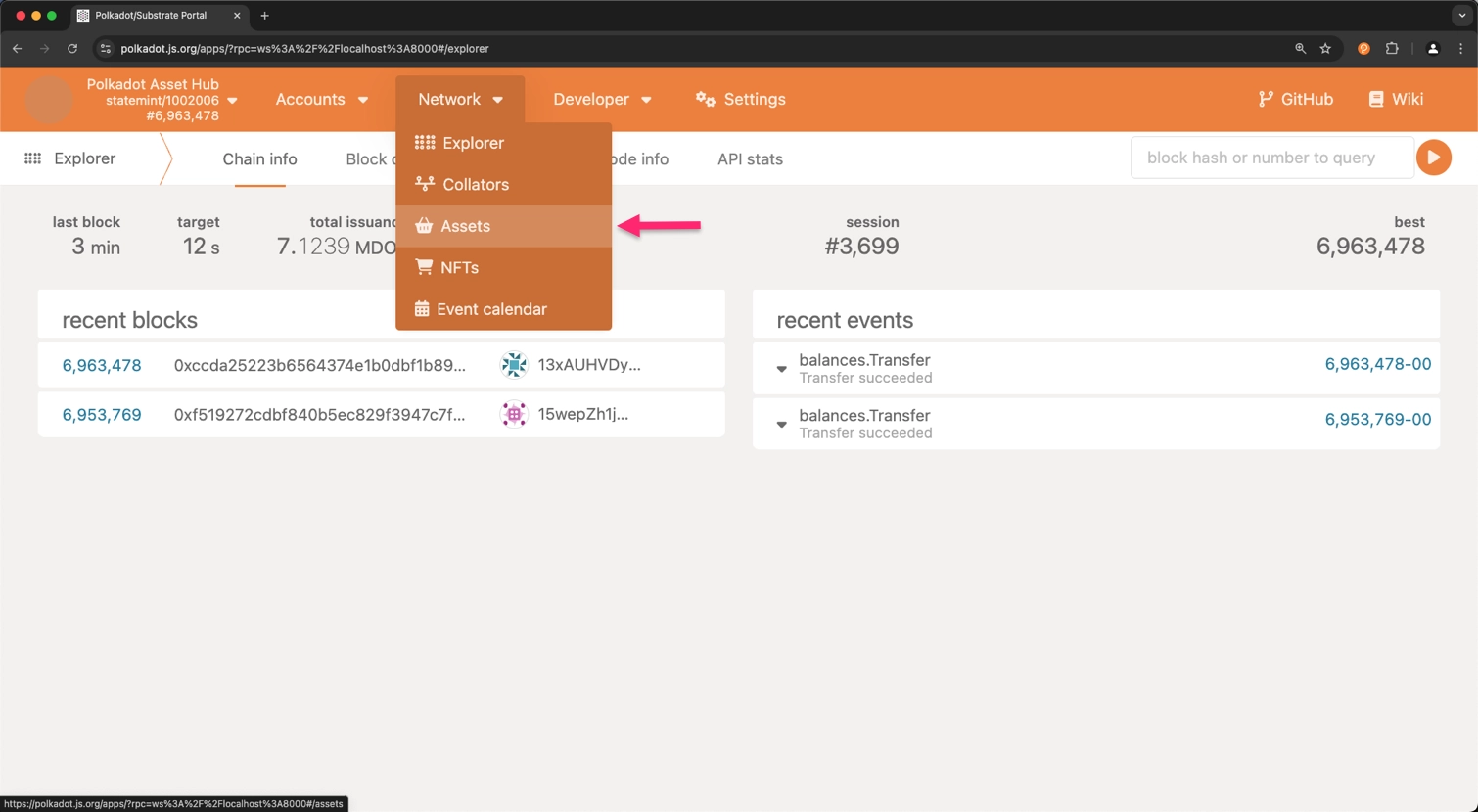Screen dimensions: 1478x812
Task: Open the Wiki link in header
Action: click(1396, 99)
